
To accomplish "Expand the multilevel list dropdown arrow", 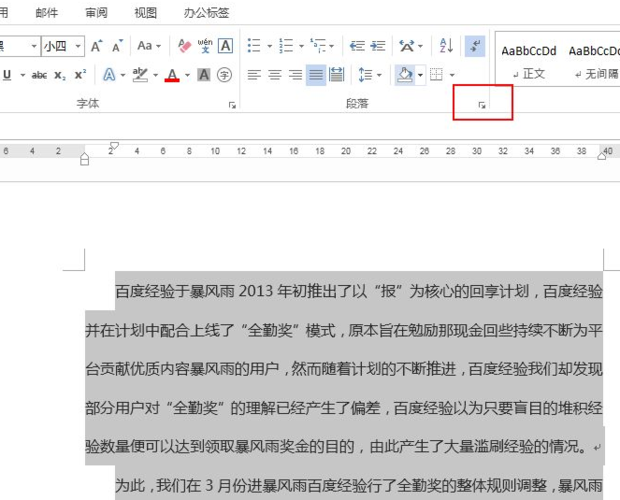I will [331, 46].
